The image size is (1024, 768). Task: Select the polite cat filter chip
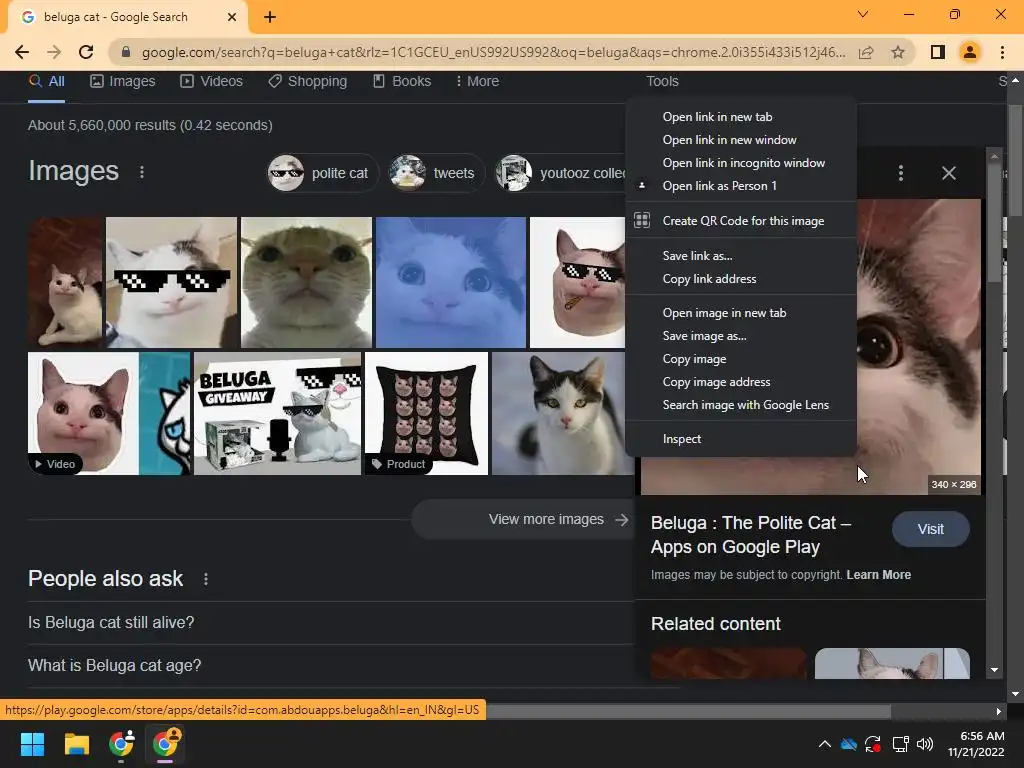[x=323, y=173]
